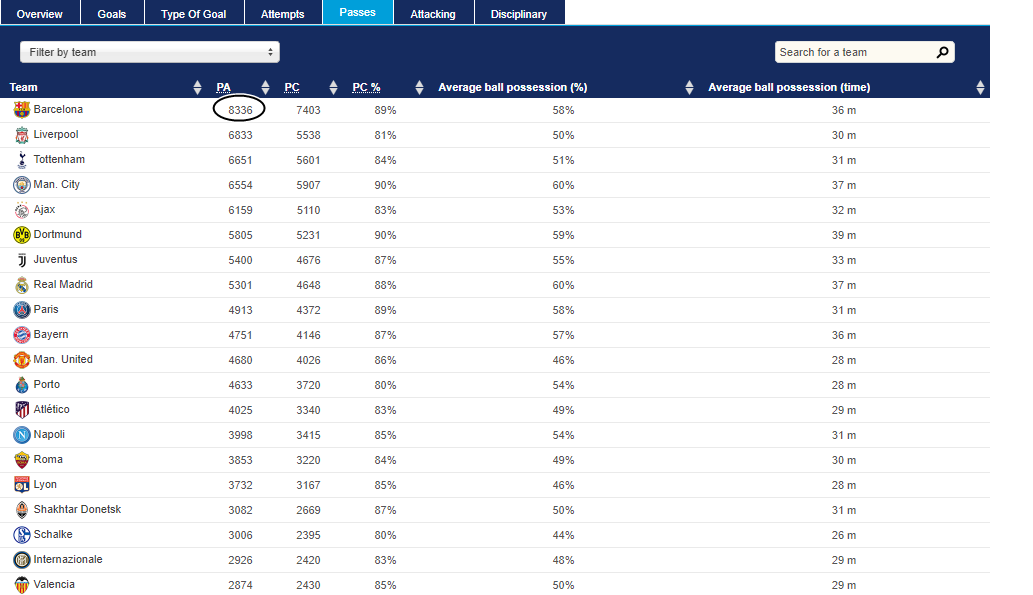
Task: Click the Dortmund club crest icon
Action: pos(22,235)
